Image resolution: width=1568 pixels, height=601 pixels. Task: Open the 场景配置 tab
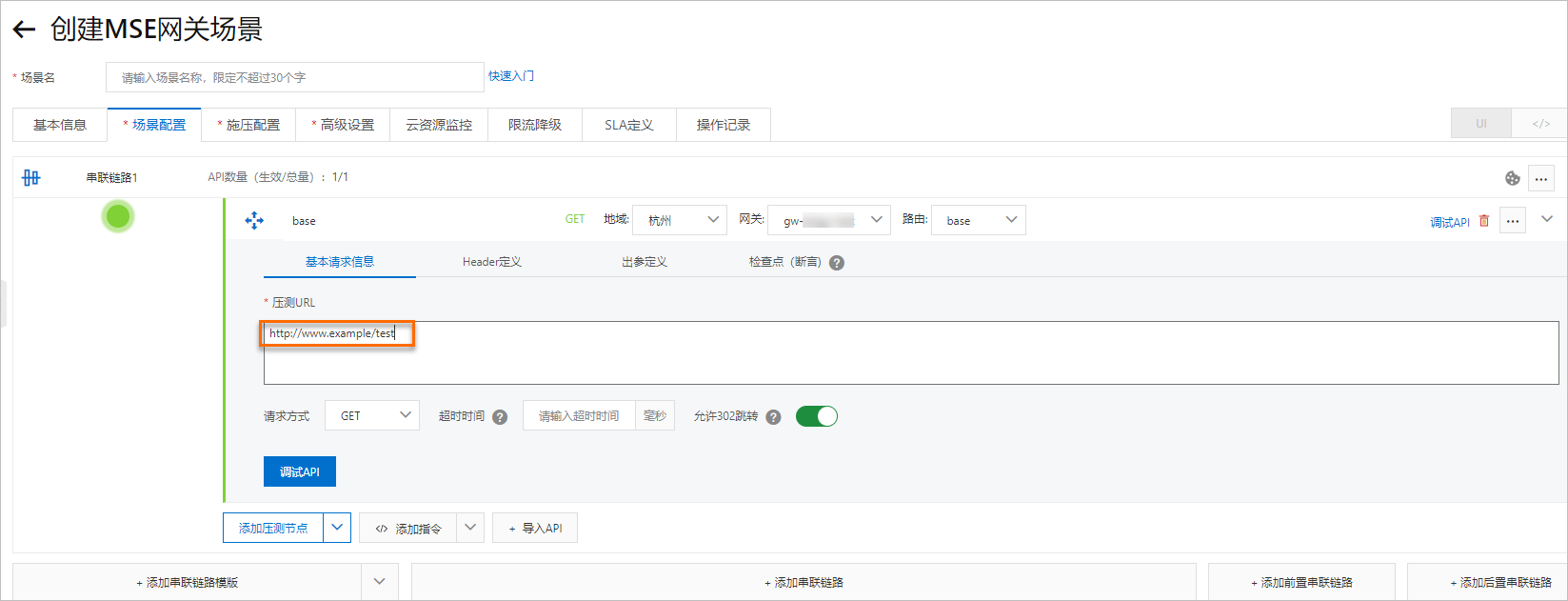tap(154, 125)
